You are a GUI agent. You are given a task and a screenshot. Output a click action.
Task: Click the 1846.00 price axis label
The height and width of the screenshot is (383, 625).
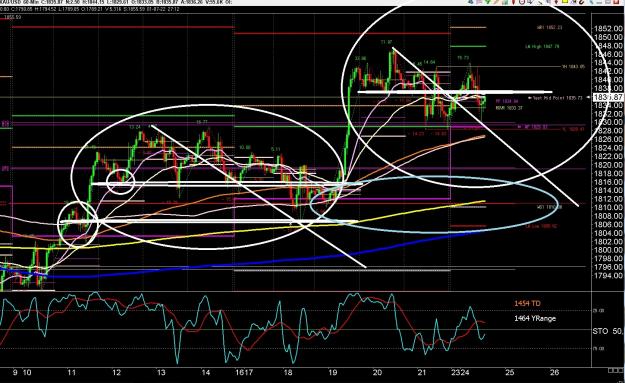[608, 54]
